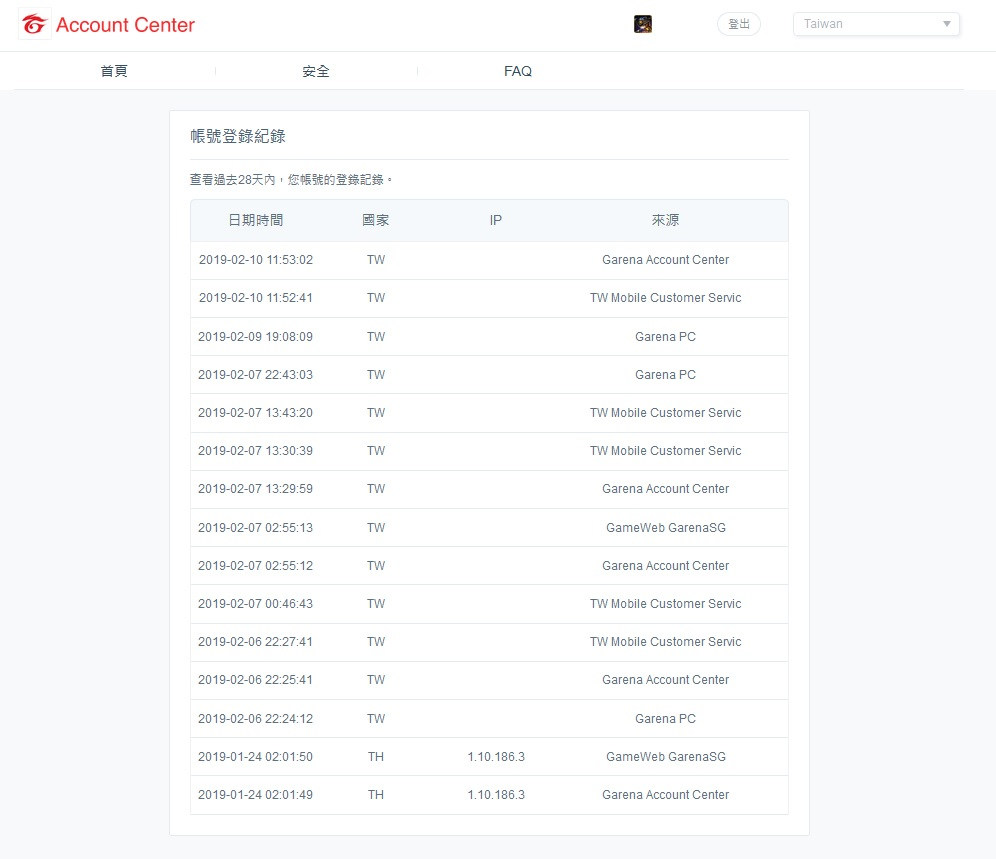Click the IP column header
Screen dimensions: 996x859
coord(495,220)
